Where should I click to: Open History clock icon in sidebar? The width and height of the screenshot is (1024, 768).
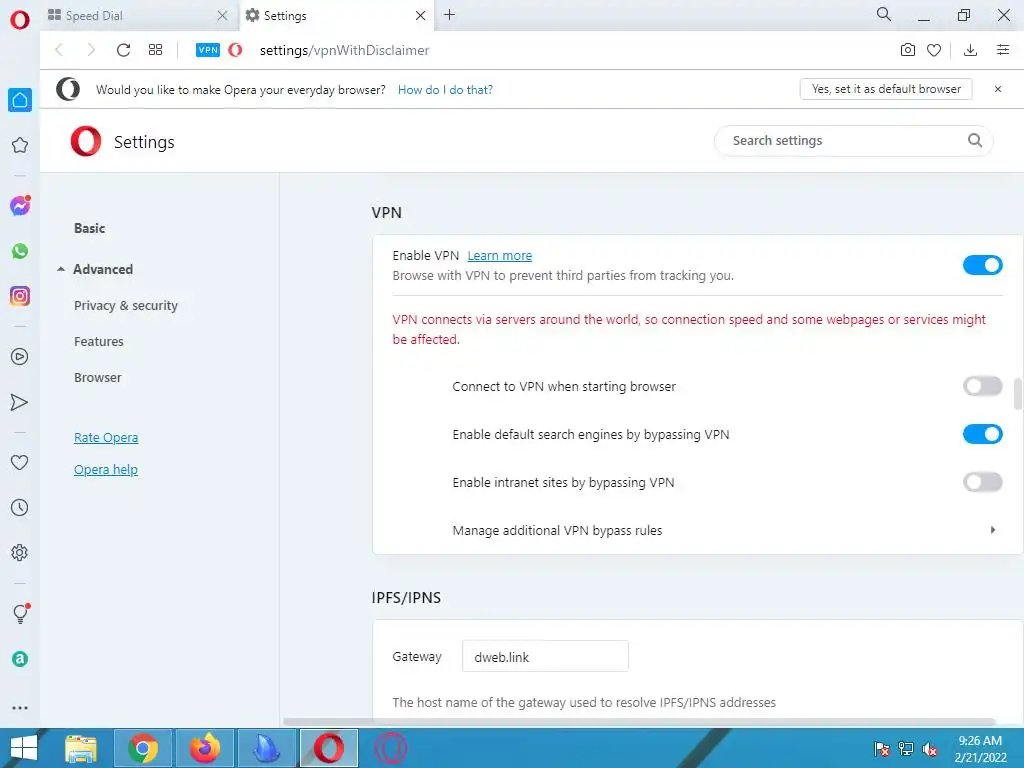(x=20, y=507)
